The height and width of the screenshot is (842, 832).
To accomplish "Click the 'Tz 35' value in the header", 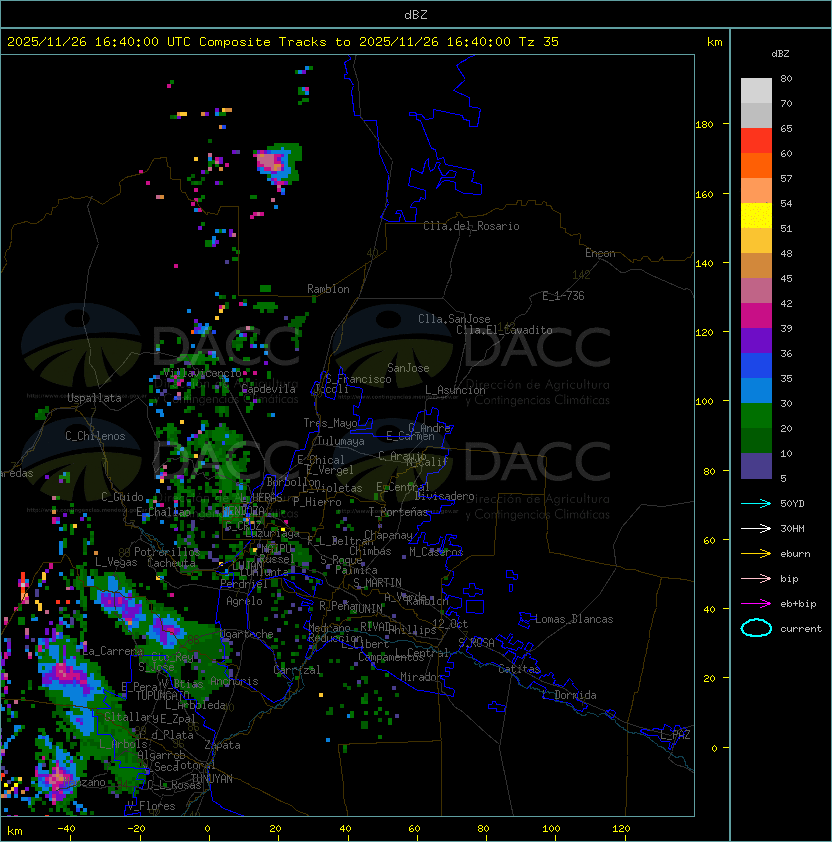I will [x=539, y=42].
